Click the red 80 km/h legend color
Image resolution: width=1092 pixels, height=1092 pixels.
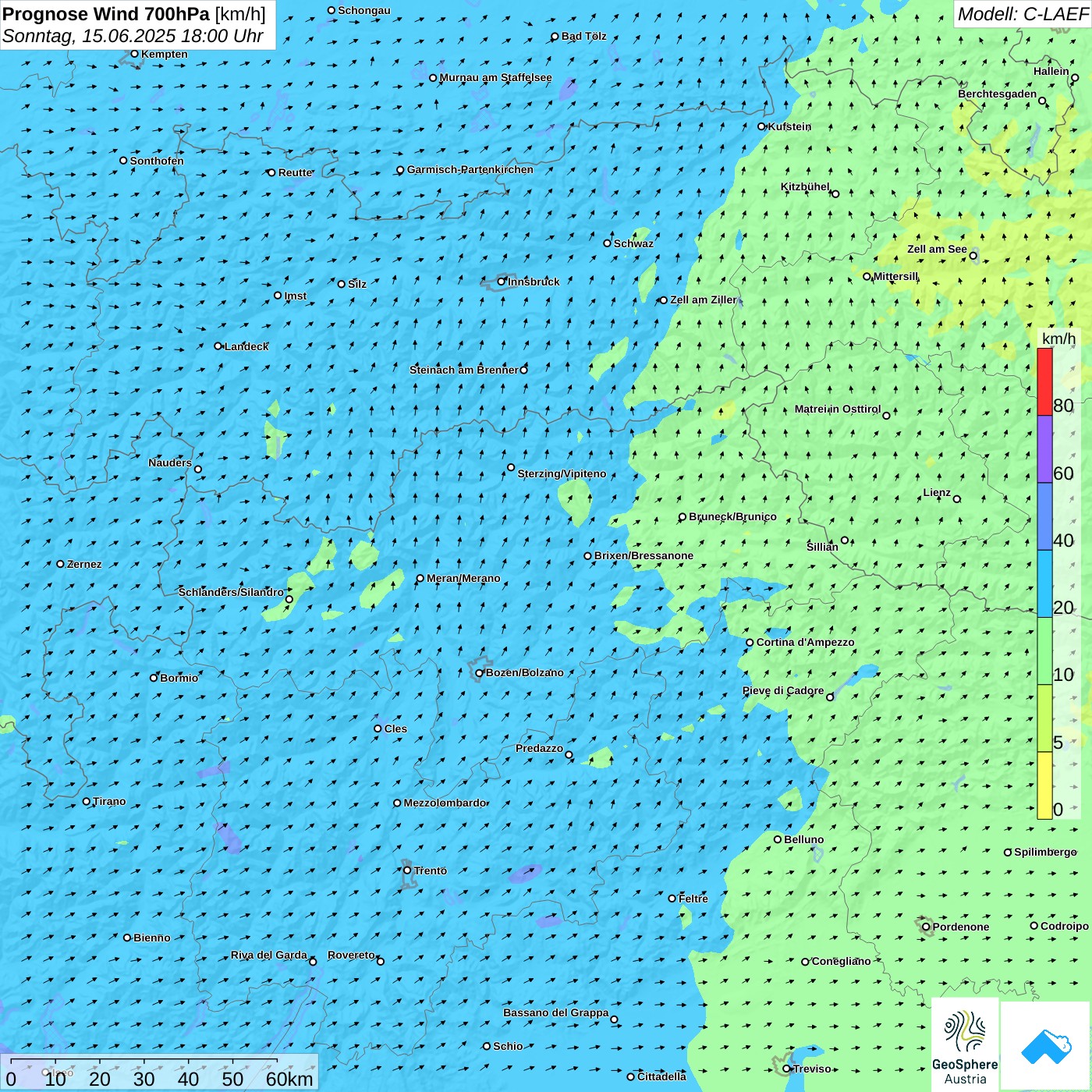coord(1044,381)
